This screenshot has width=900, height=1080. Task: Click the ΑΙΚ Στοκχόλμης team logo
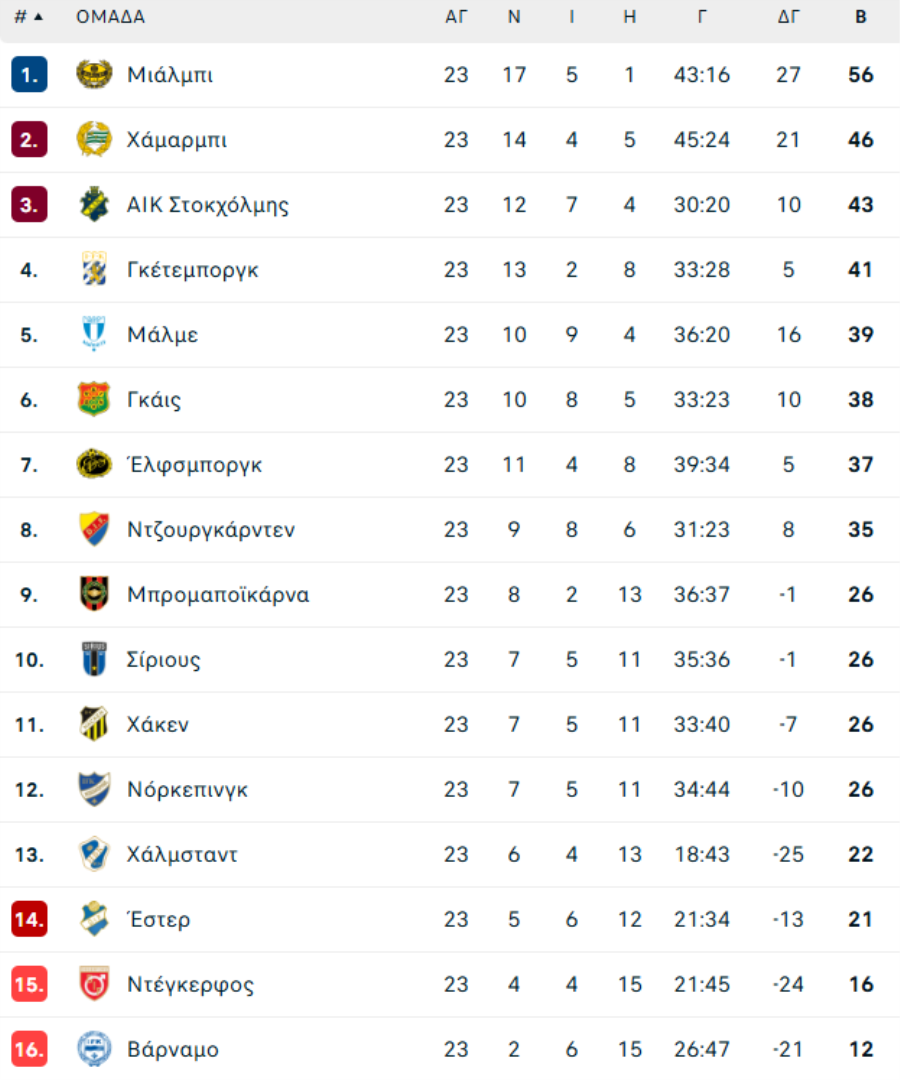94,205
